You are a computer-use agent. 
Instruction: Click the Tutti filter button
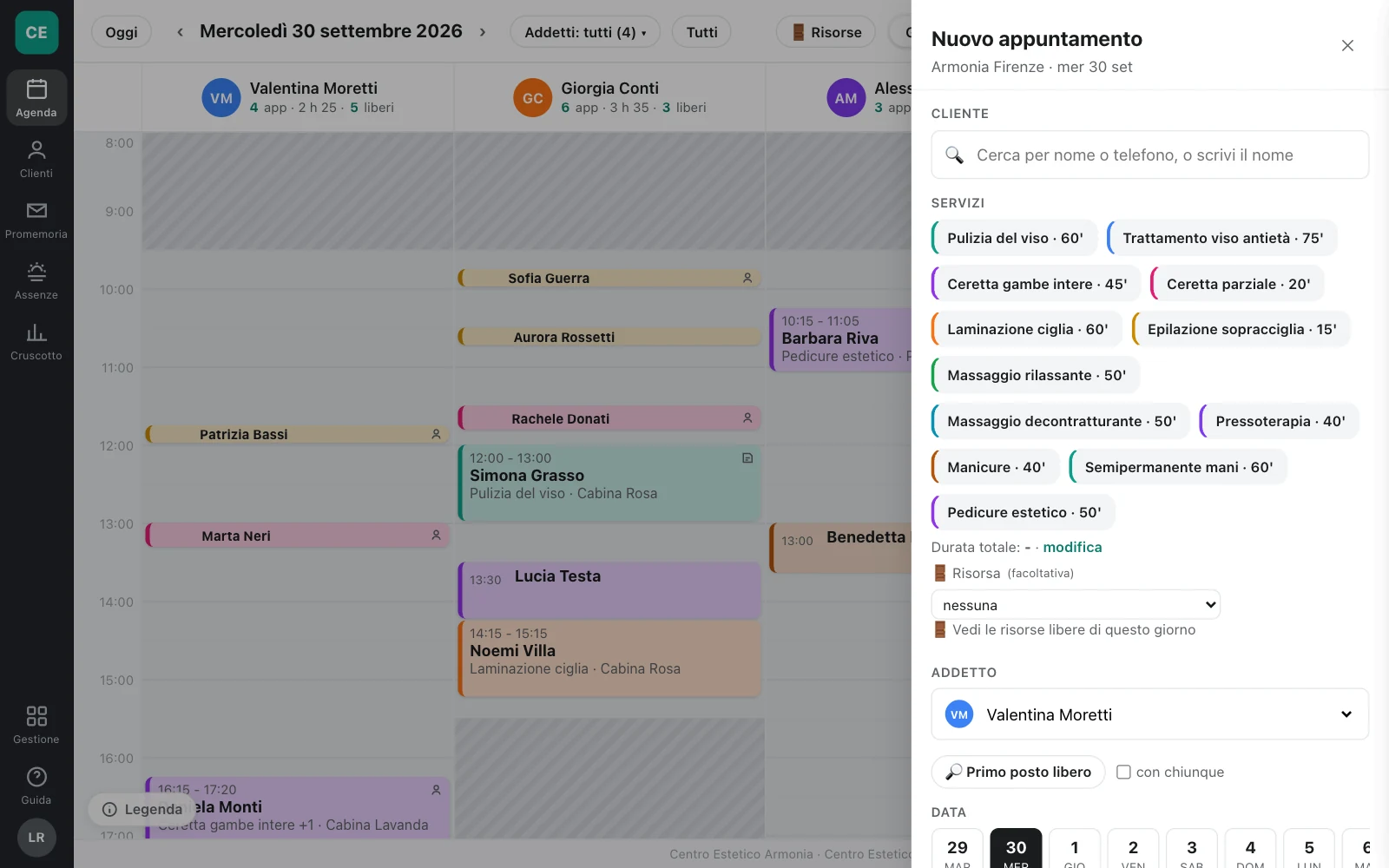tap(701, 32)
